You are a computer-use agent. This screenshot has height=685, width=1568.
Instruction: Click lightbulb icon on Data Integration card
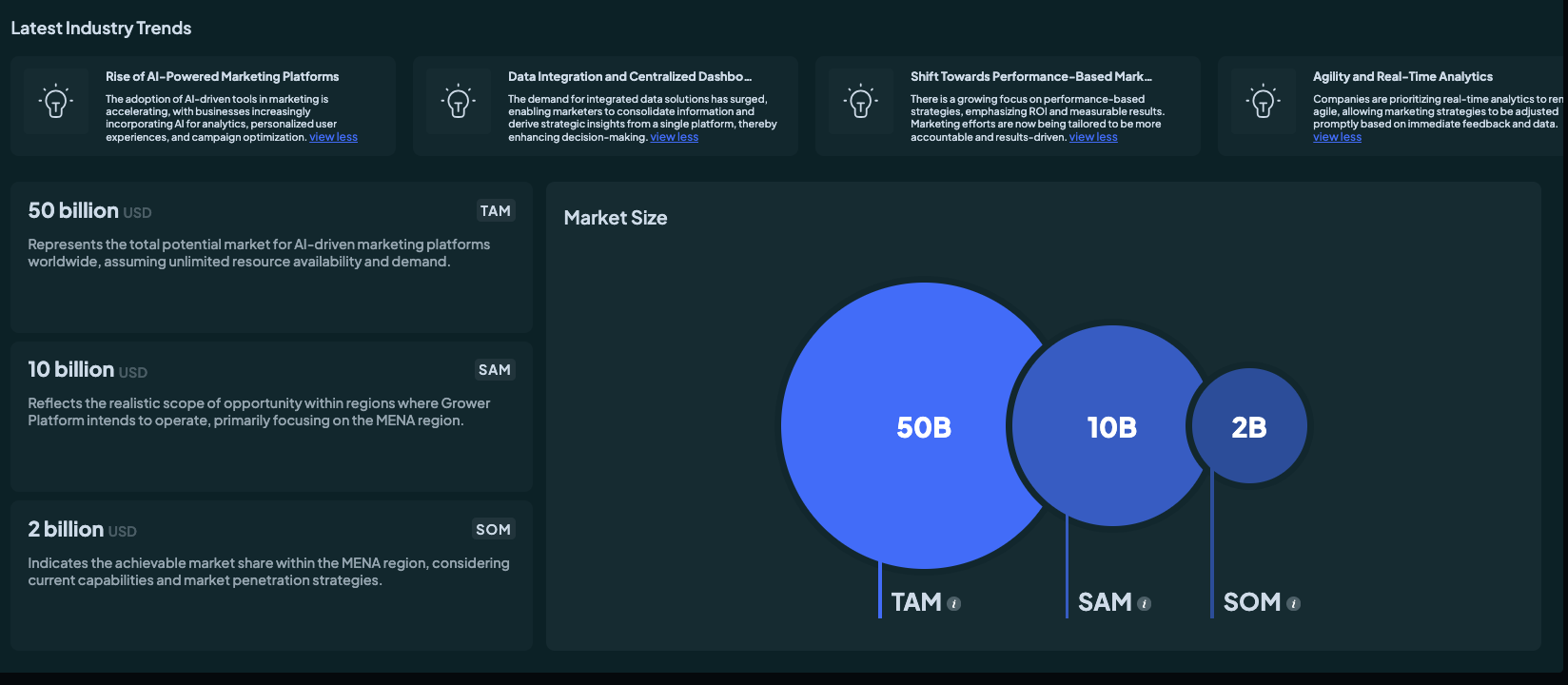459,101
